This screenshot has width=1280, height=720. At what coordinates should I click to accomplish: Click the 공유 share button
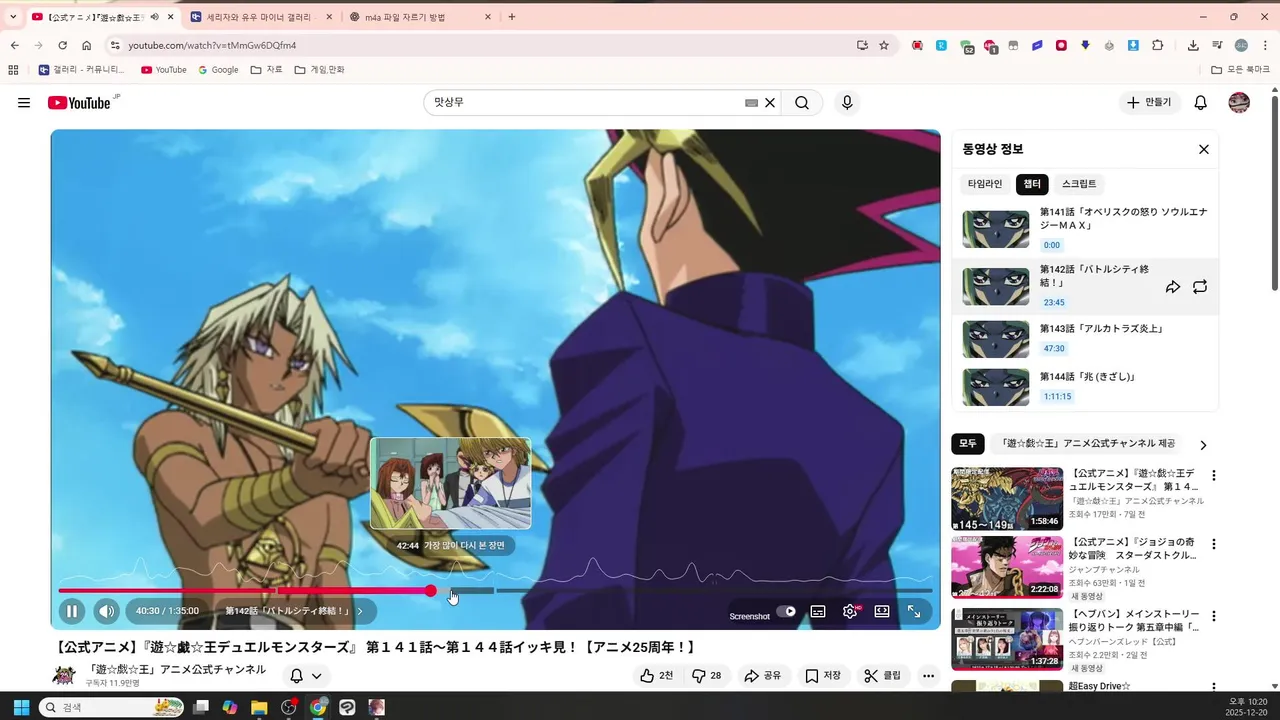coord(762,676)
